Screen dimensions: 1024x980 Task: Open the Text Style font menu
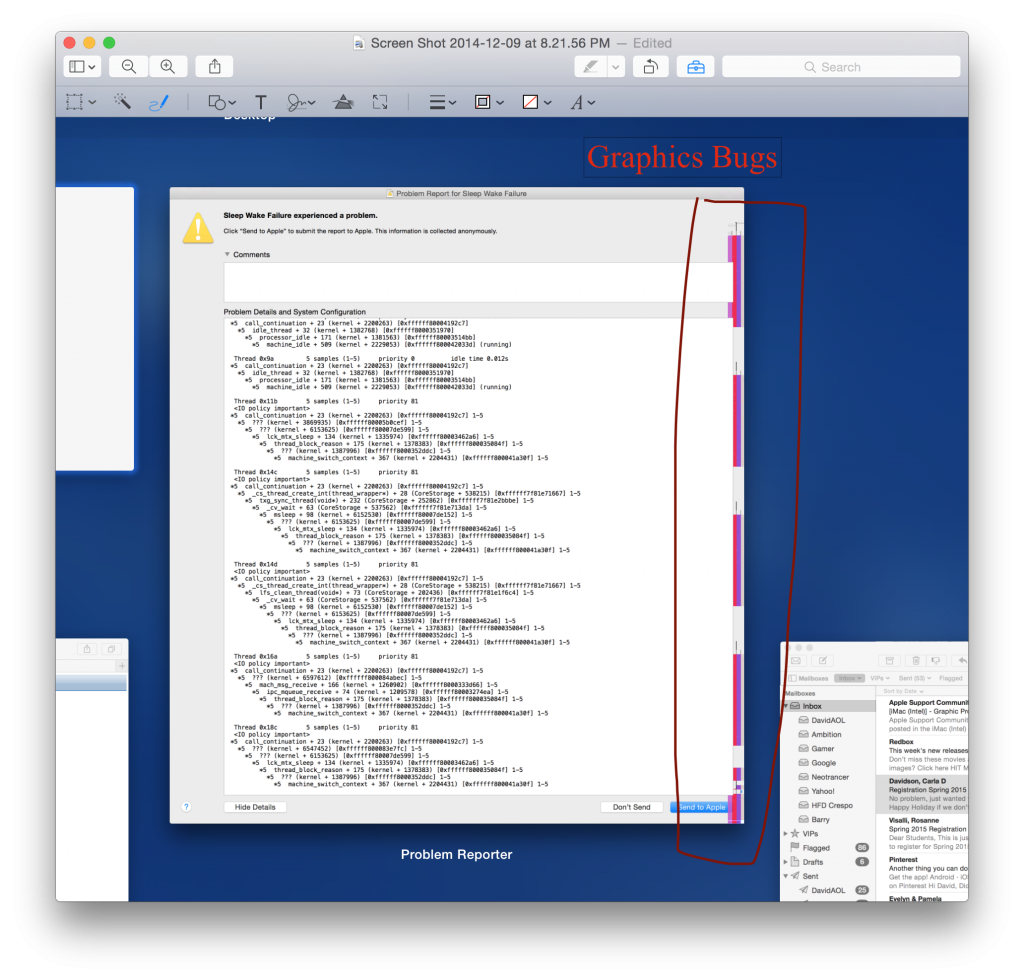pos(583,103)
